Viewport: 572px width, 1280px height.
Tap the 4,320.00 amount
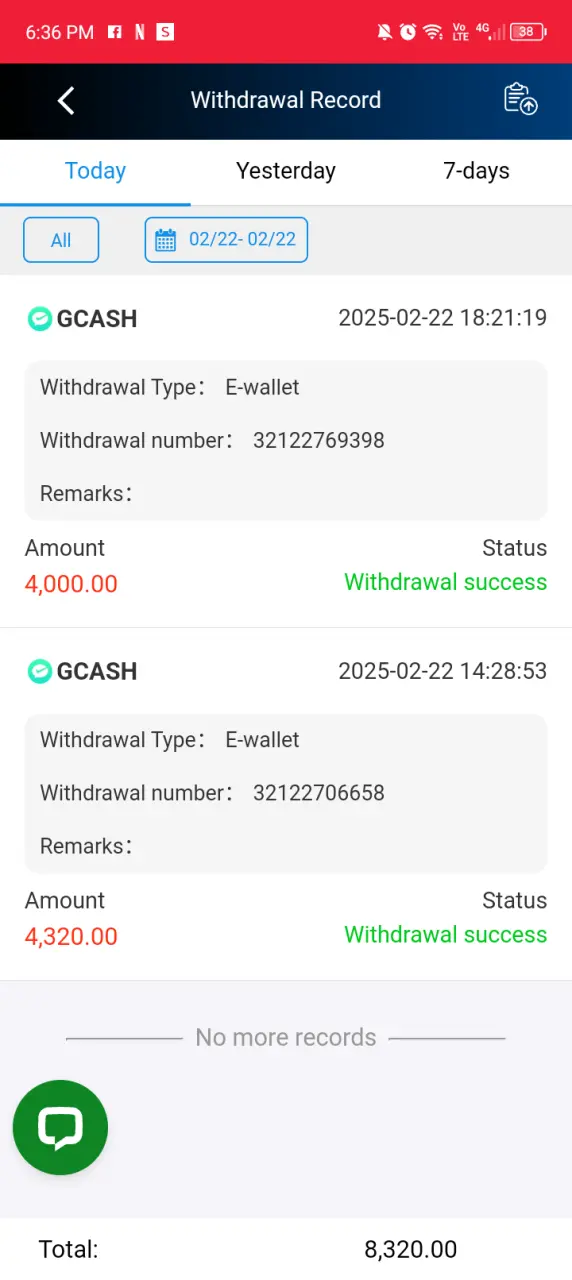[71, 937]
